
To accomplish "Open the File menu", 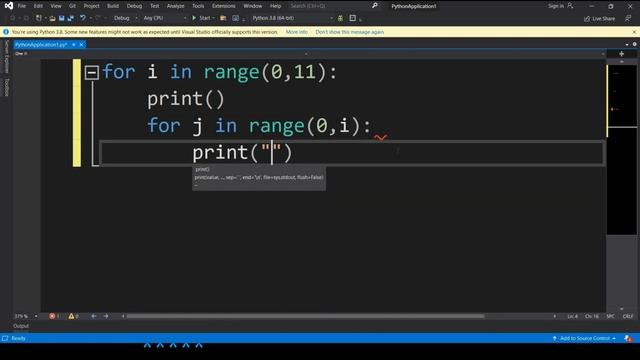I will click(x=22, y=6).
